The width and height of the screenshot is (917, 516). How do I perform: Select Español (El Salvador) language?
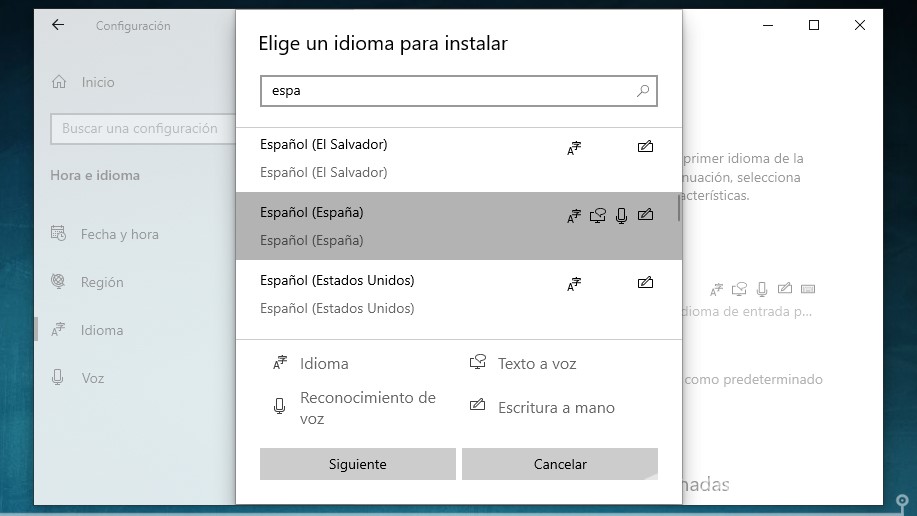tap(458, 159)
